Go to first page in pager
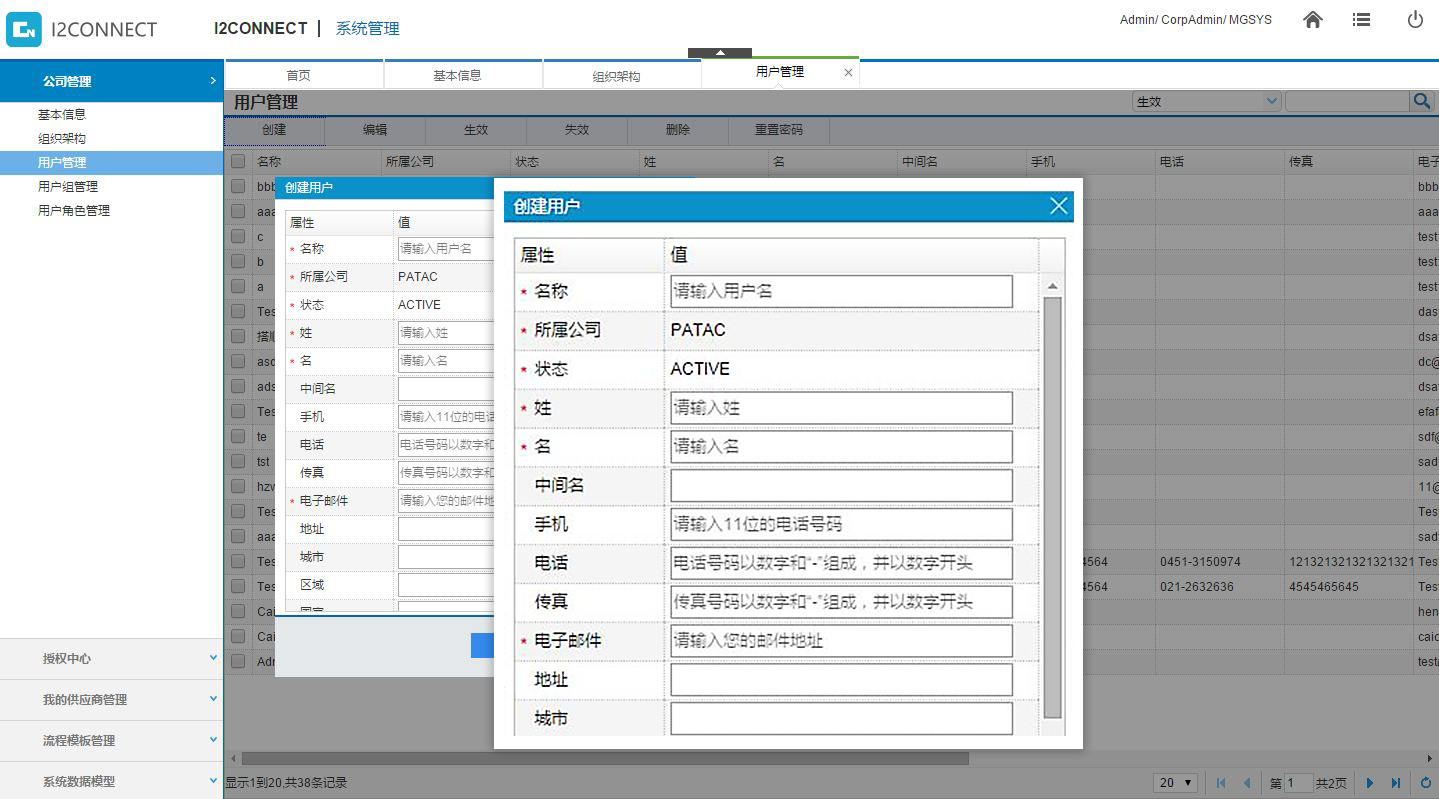1439x799 pixels. (1221, 783)
